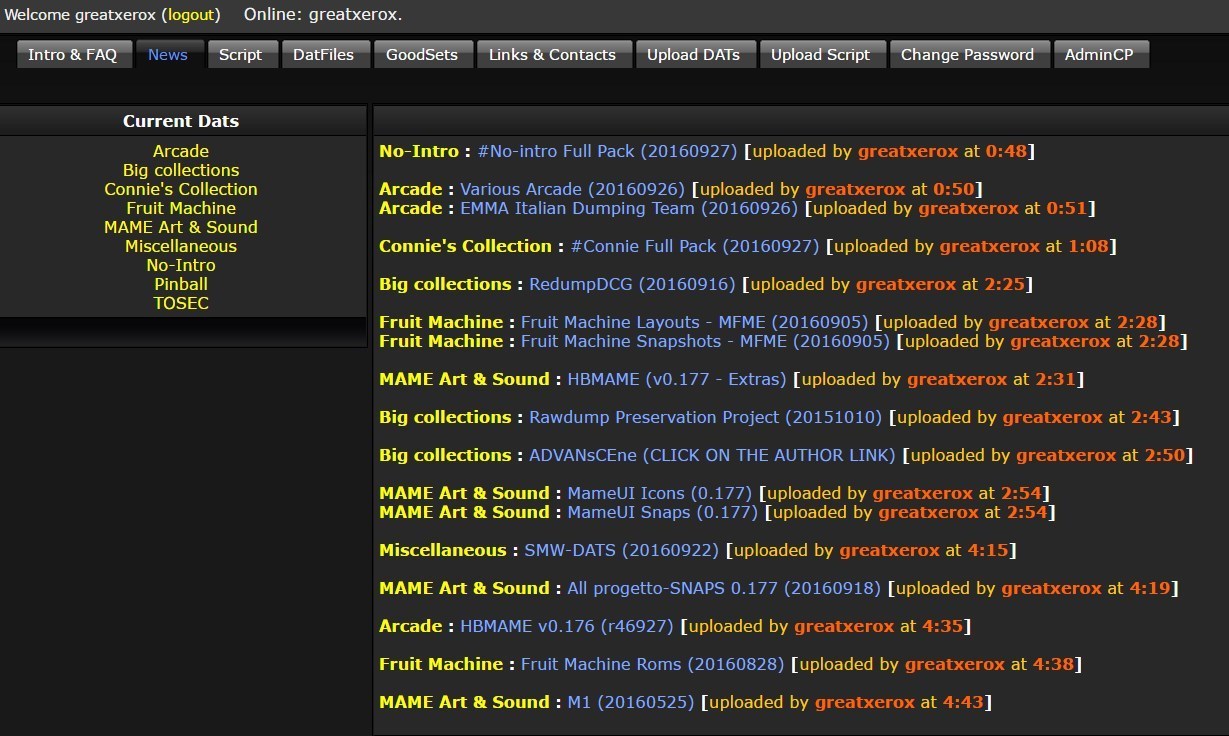Click the 'No-Intro :' category label in news
The height and width of the screenshot is (736, 1229).
click(x=425, y=151)
